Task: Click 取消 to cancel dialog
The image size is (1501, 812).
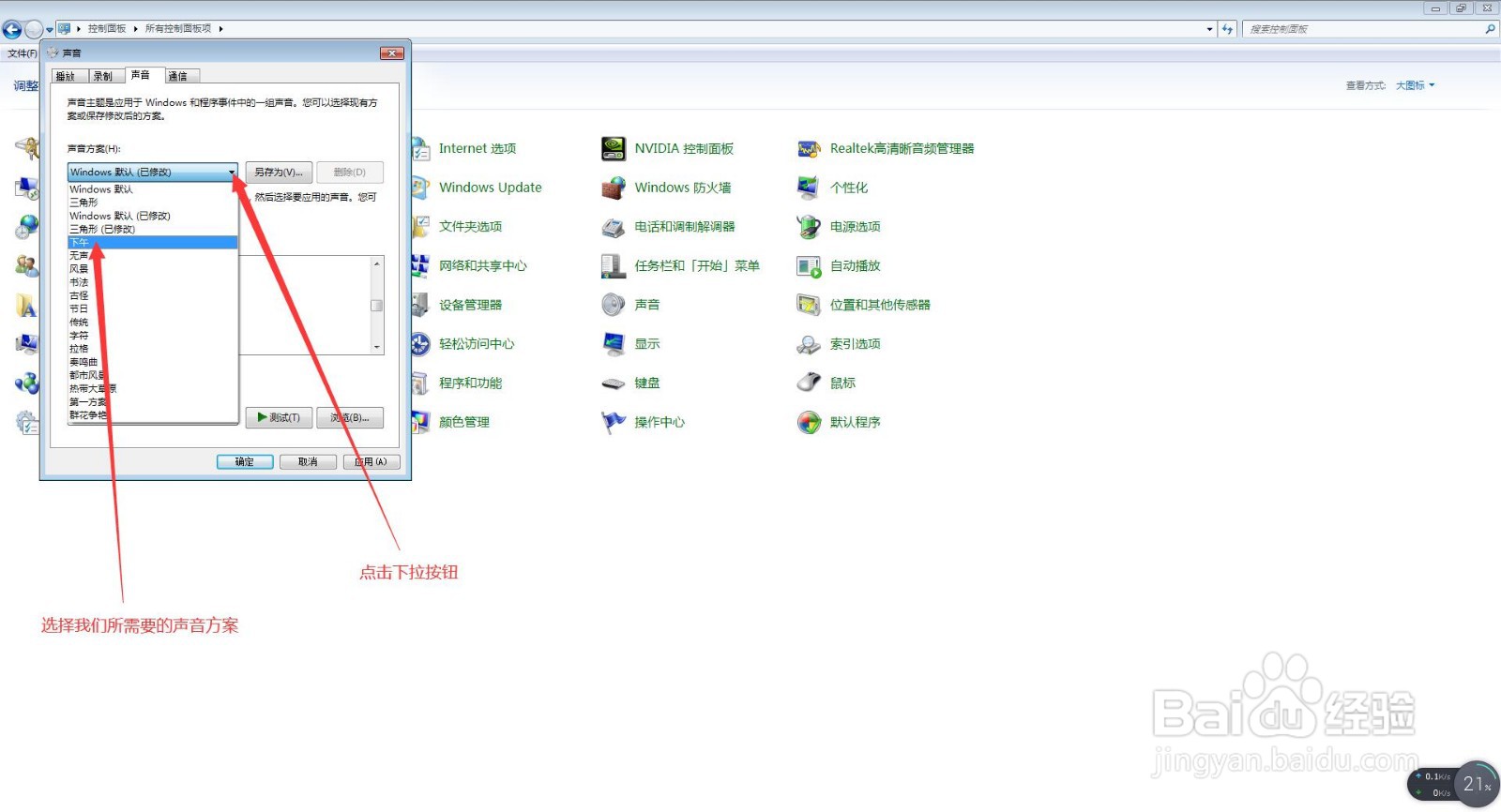Action: (308, 462)
